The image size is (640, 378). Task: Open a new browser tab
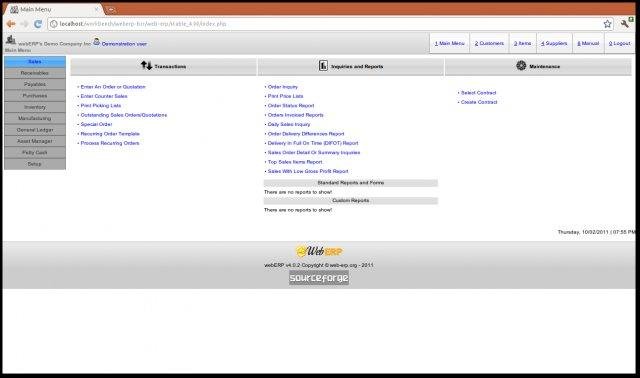point(111,9)
